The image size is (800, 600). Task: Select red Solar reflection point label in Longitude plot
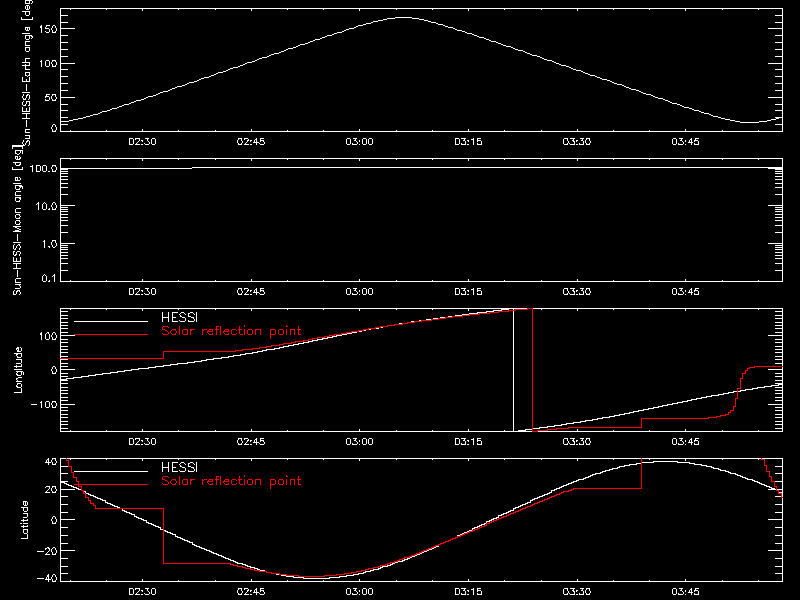point(231,331)
